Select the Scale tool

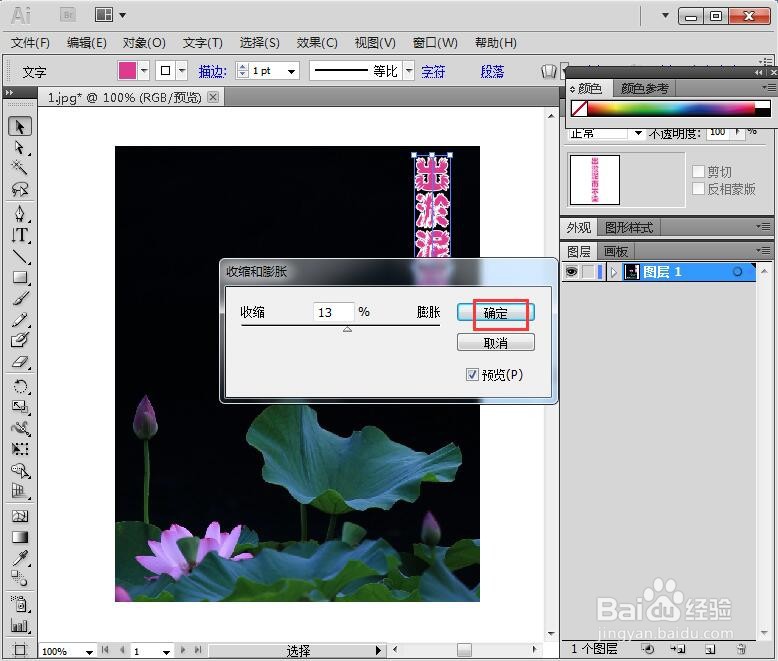pyautogui.click(x=20, y=407)
